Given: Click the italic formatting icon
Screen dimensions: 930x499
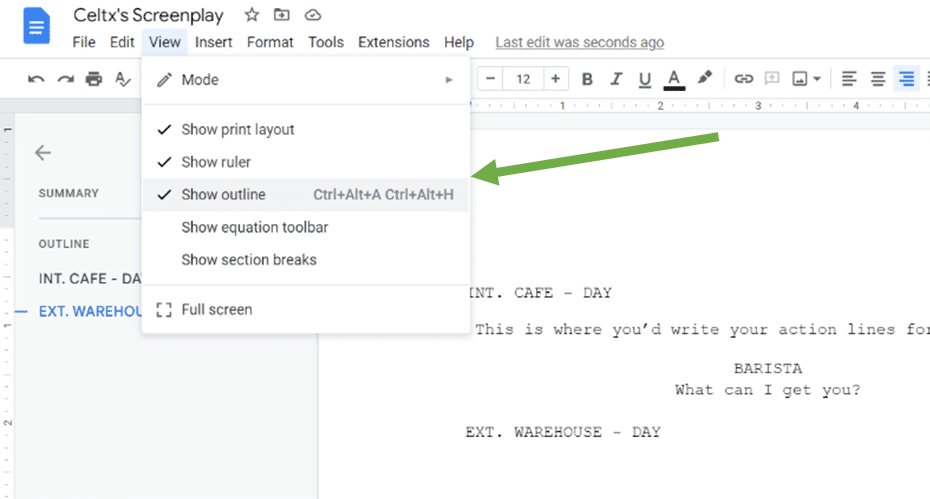Looking at the screenshot, I should (x=616, y=79).
